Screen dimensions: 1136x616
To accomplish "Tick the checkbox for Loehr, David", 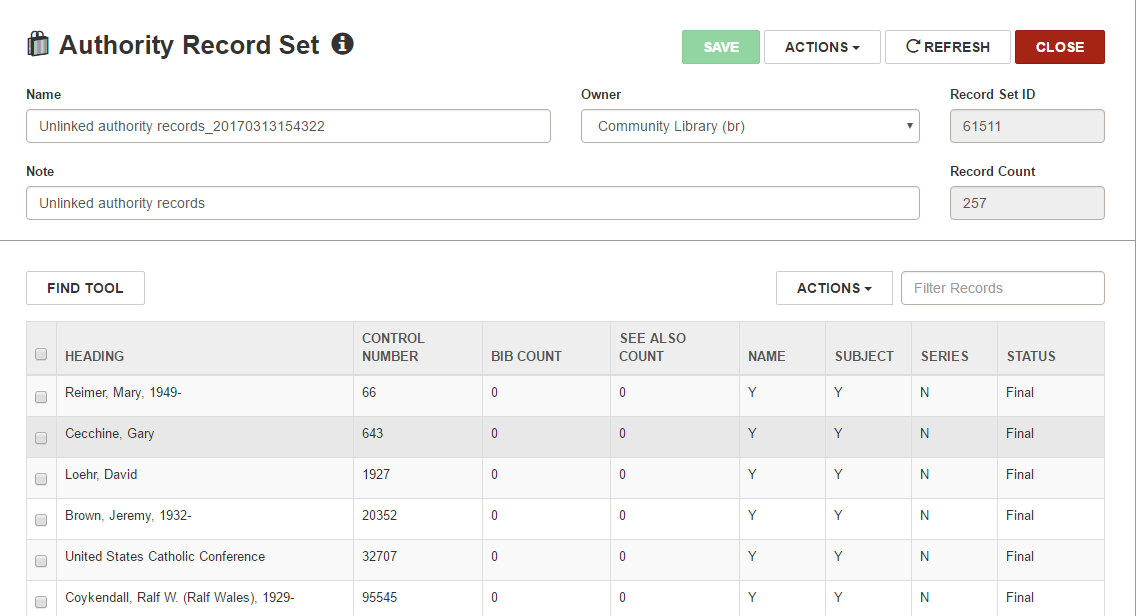I will (x=41, y=479).
